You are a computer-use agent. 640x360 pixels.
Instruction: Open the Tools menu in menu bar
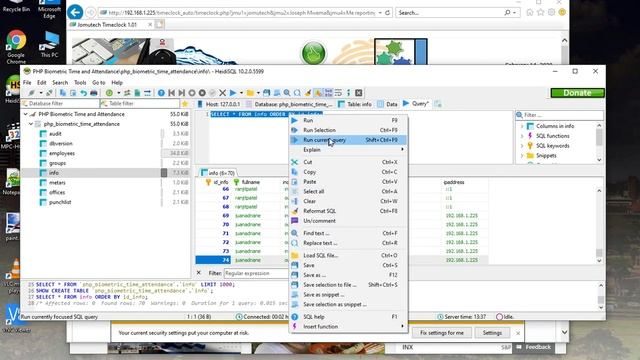click(x=80, y=82)
